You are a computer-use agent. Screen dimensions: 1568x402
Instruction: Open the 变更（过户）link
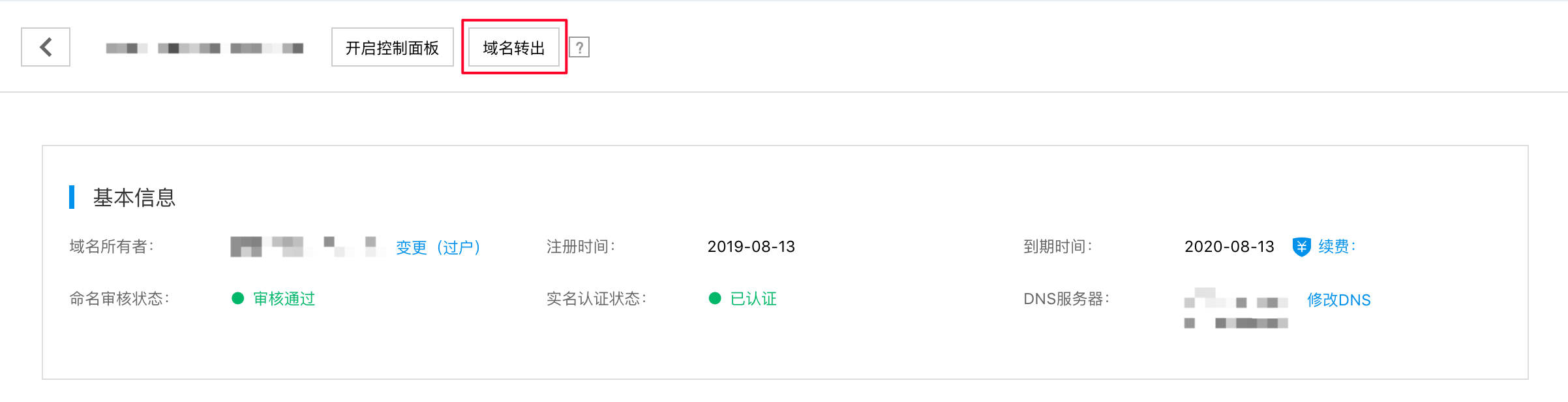[438, 247]
